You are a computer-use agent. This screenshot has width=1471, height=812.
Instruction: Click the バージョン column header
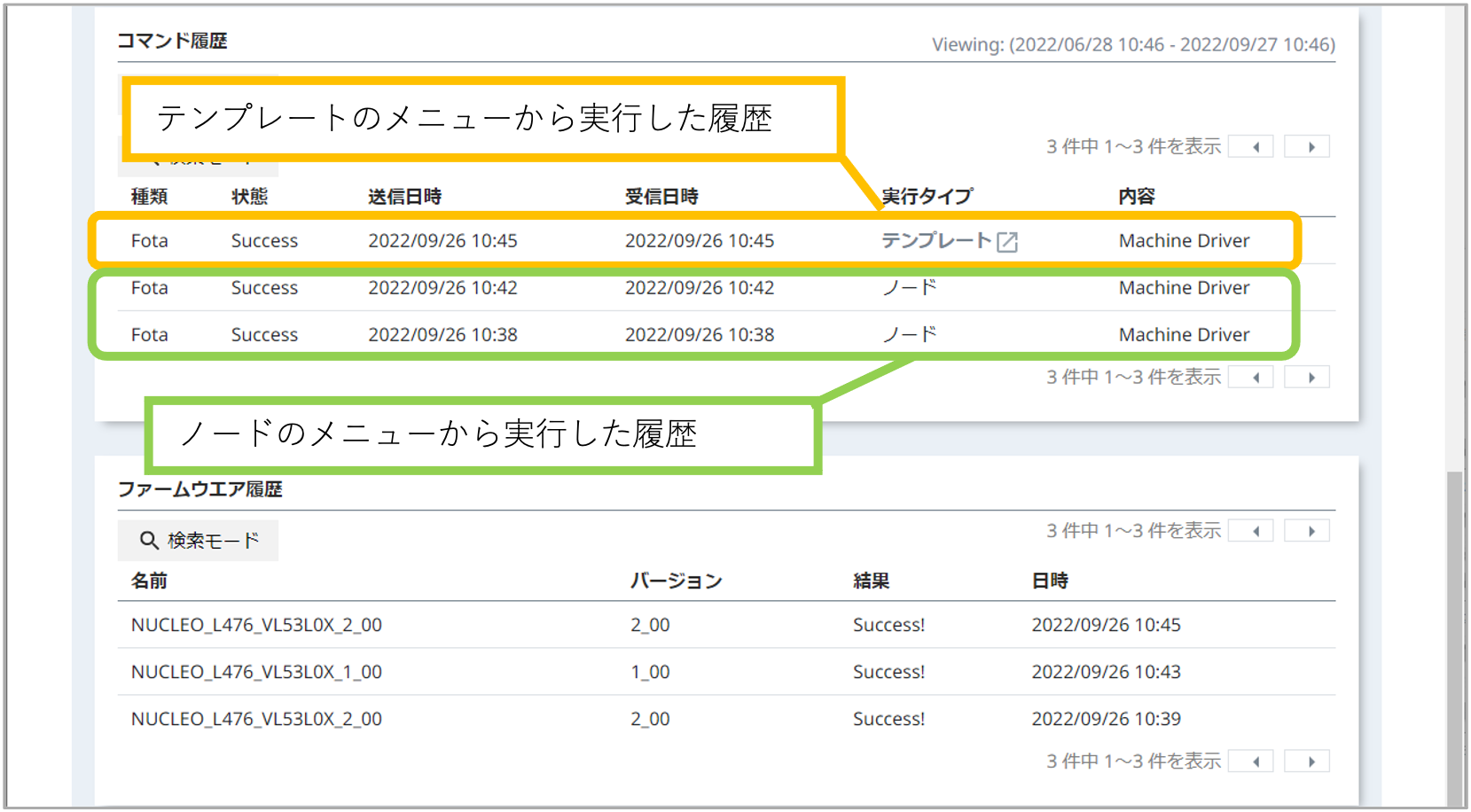point(675,580)
